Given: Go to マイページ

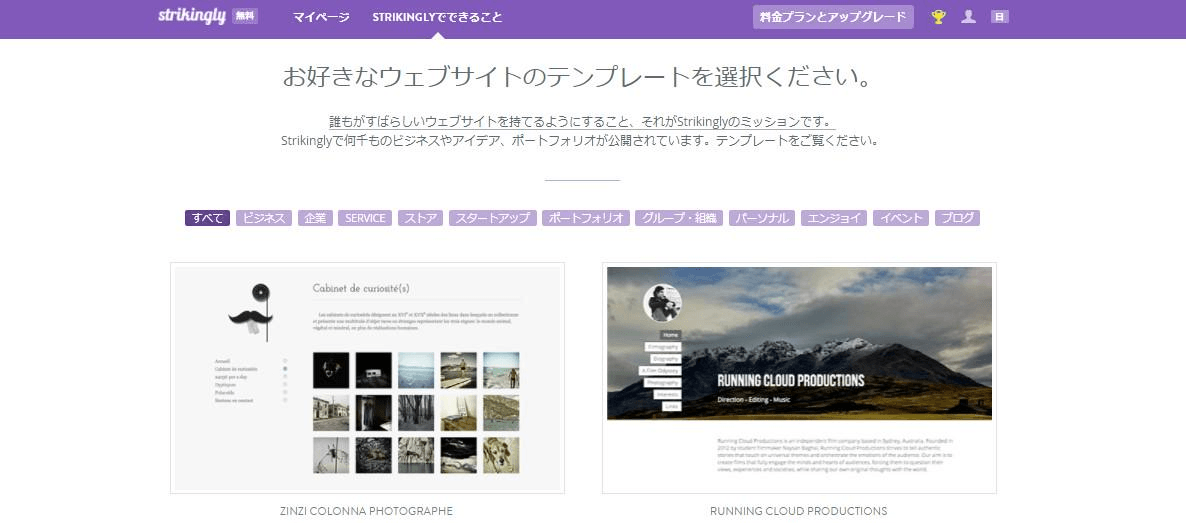Looking at the screenshot, I should [321, 17].
